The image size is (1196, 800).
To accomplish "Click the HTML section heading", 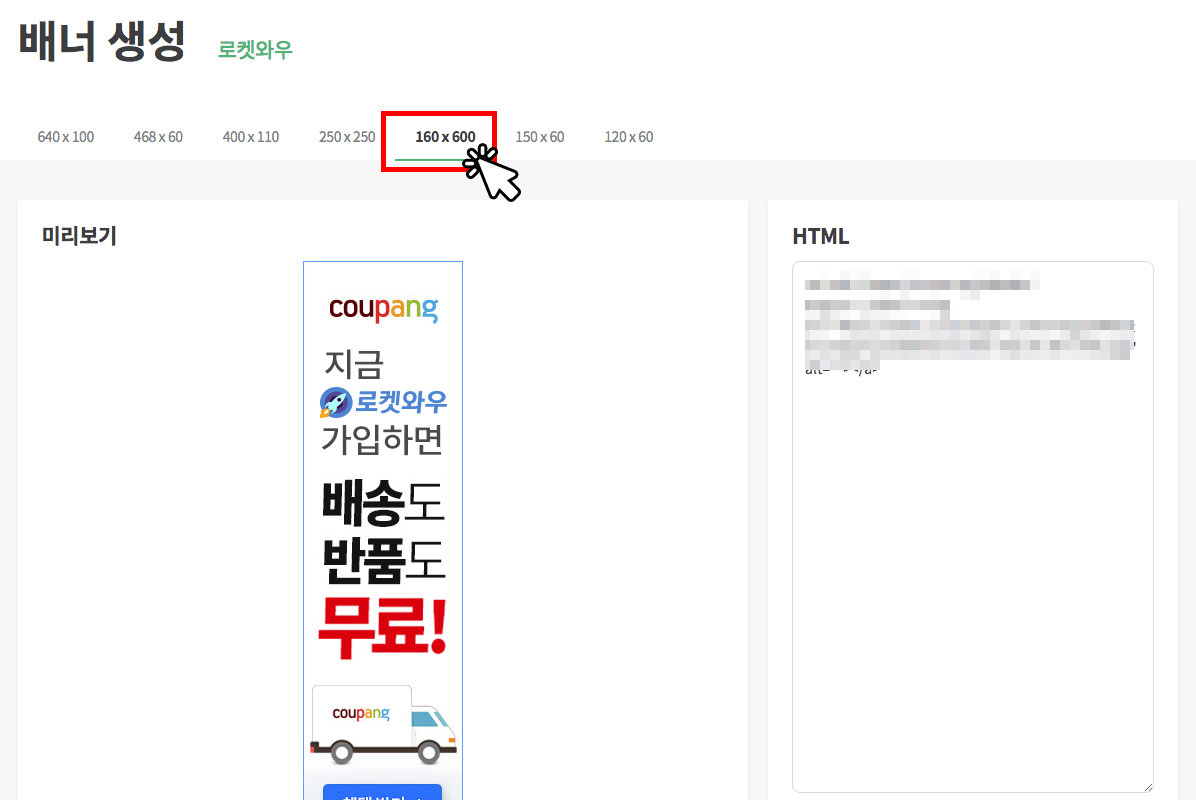I will point(821,236).
